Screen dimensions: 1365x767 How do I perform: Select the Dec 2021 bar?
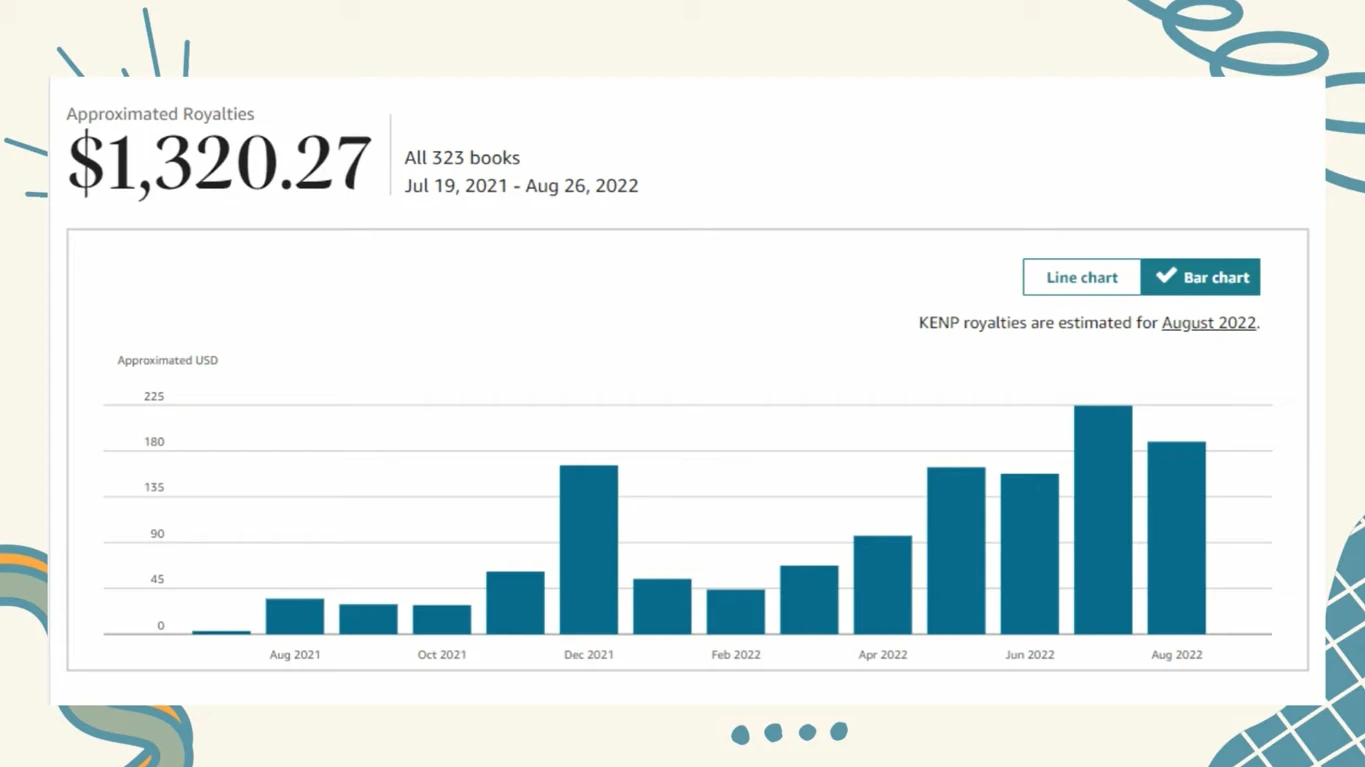pyautogui.click(x=588, y=550)
